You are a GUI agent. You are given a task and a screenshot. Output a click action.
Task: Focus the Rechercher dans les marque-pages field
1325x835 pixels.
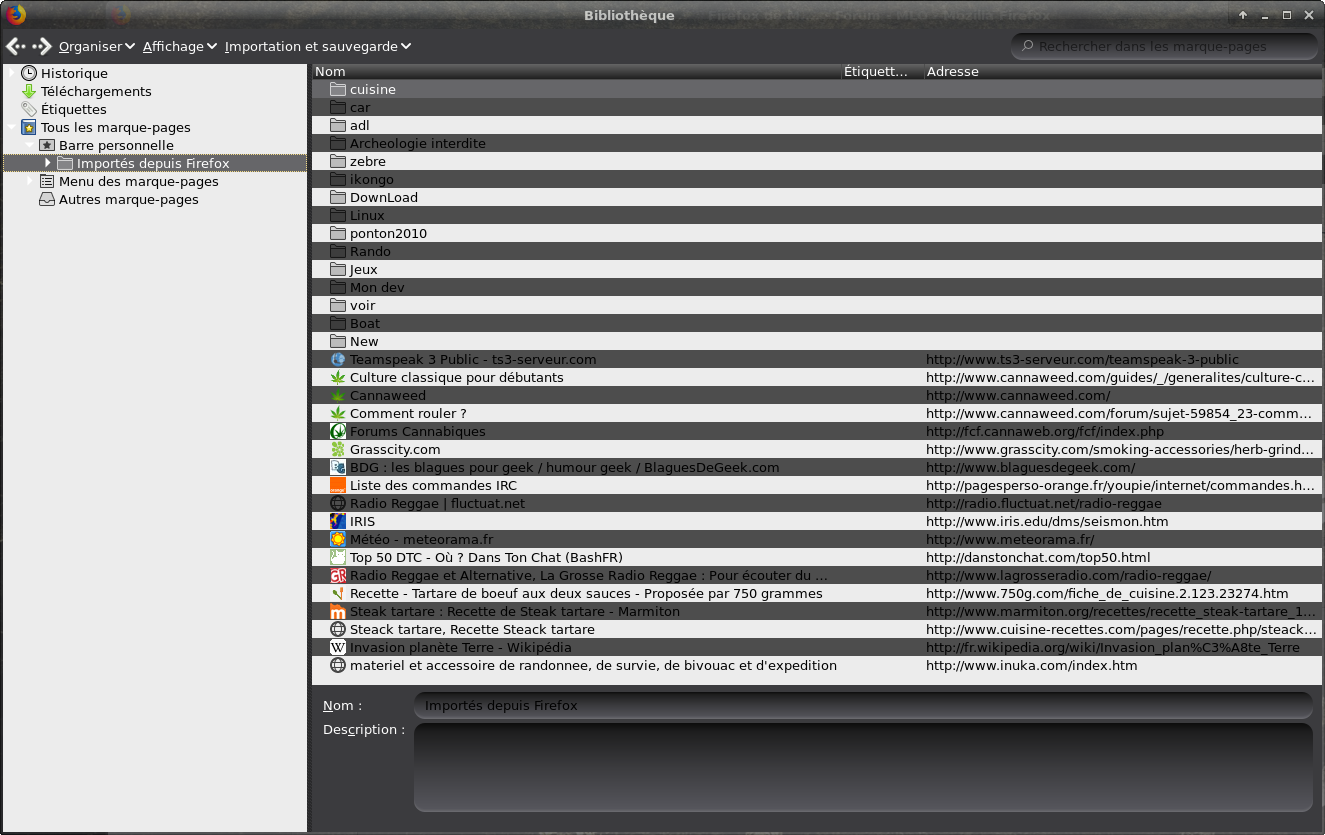[x=1165, y=46]
